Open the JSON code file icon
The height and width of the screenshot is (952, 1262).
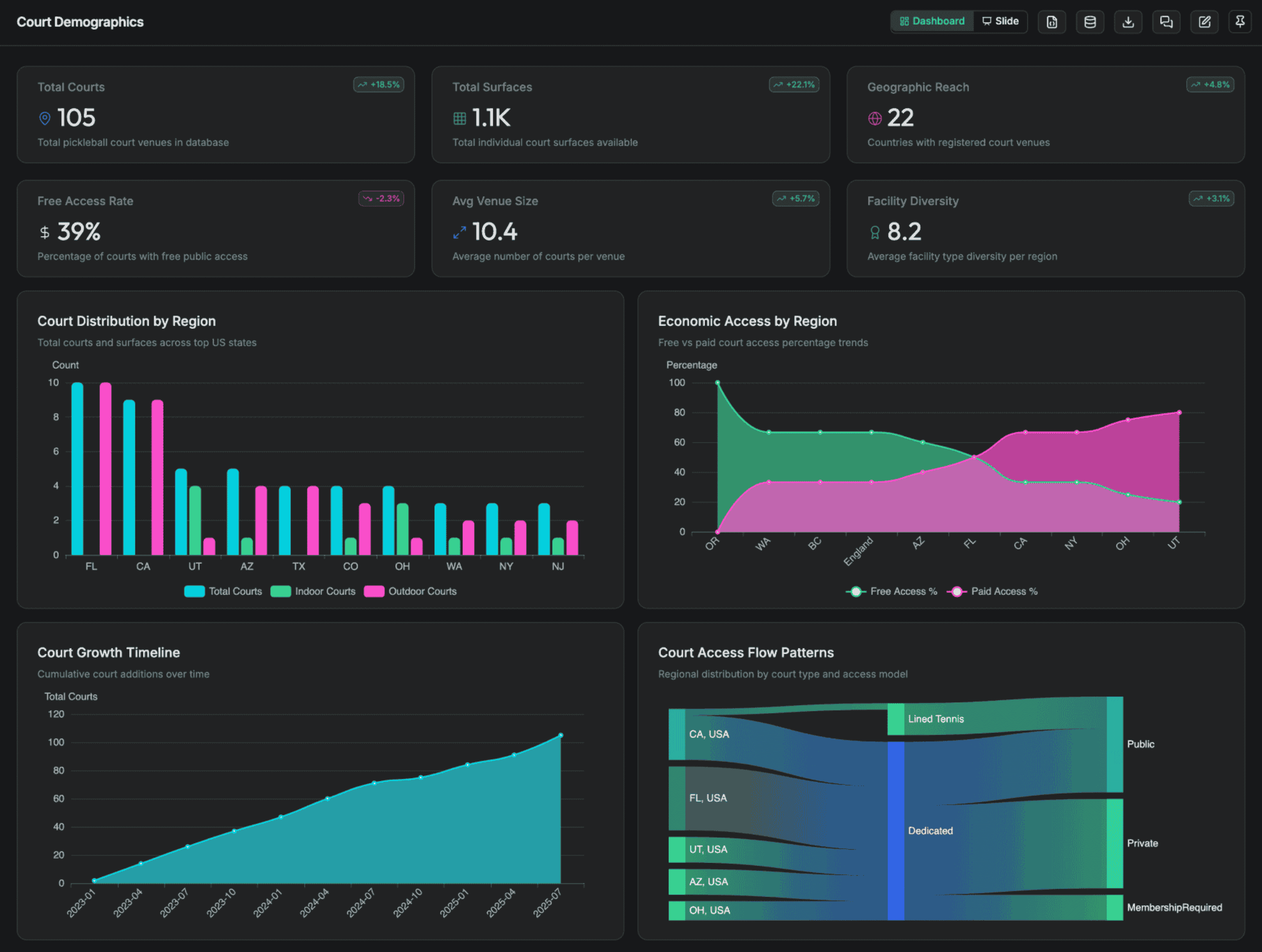click(x=1052, y=22)
